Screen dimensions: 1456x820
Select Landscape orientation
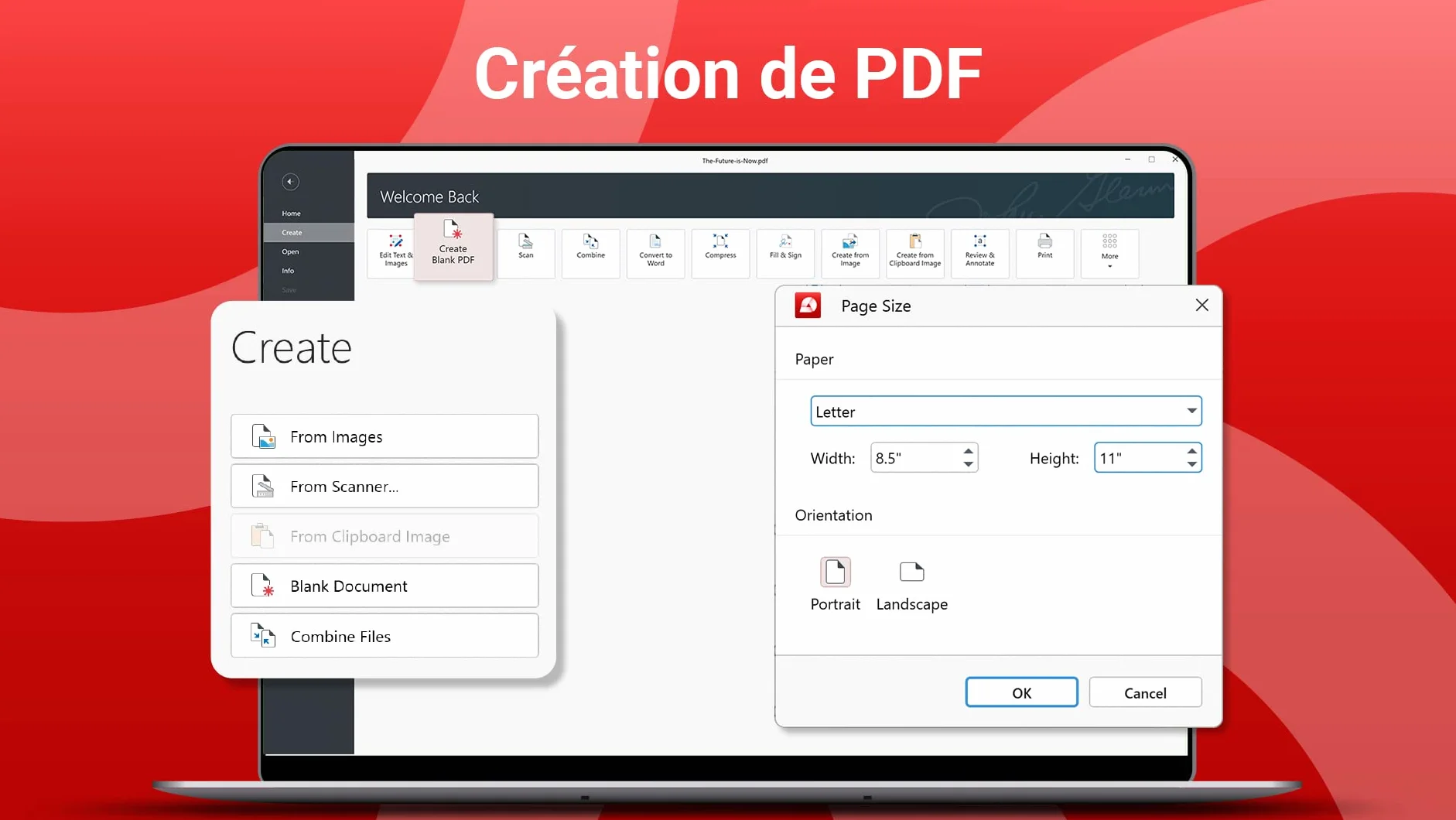[912, 585]
